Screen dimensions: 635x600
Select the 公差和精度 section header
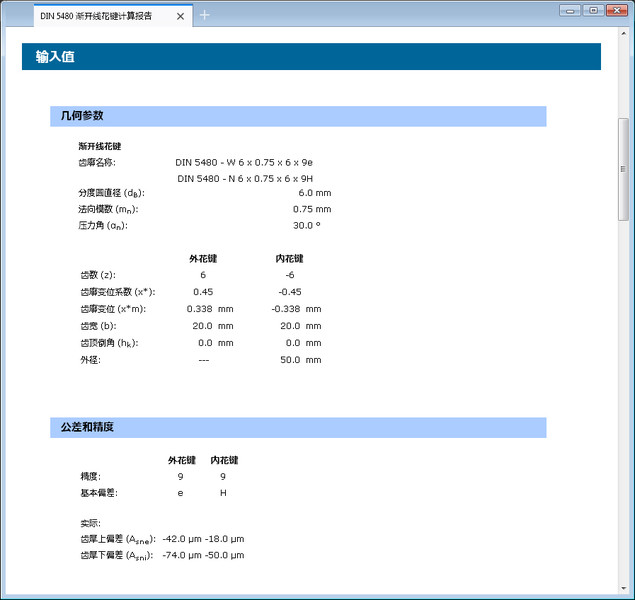tap(298, 428)
